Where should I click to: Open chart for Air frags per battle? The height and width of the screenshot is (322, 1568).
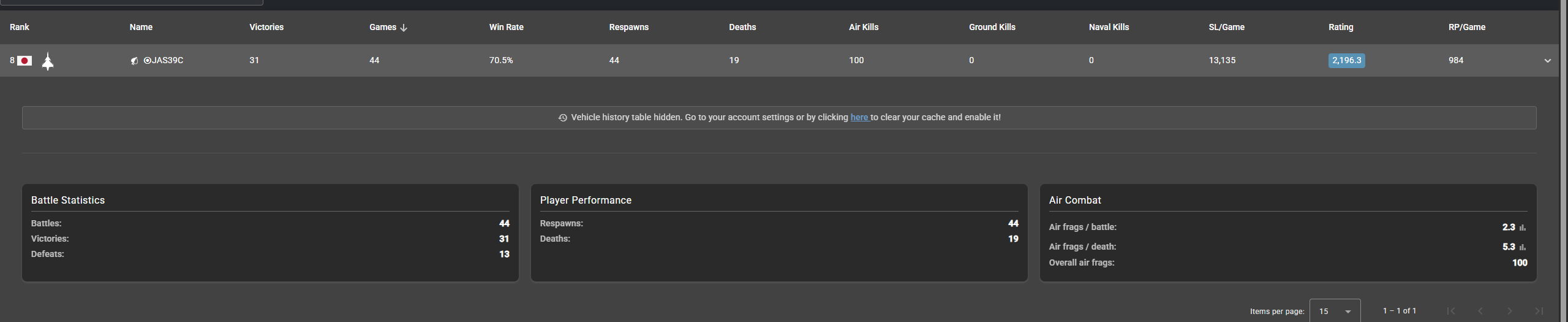pyautogui.click(x=1523, y=228)
